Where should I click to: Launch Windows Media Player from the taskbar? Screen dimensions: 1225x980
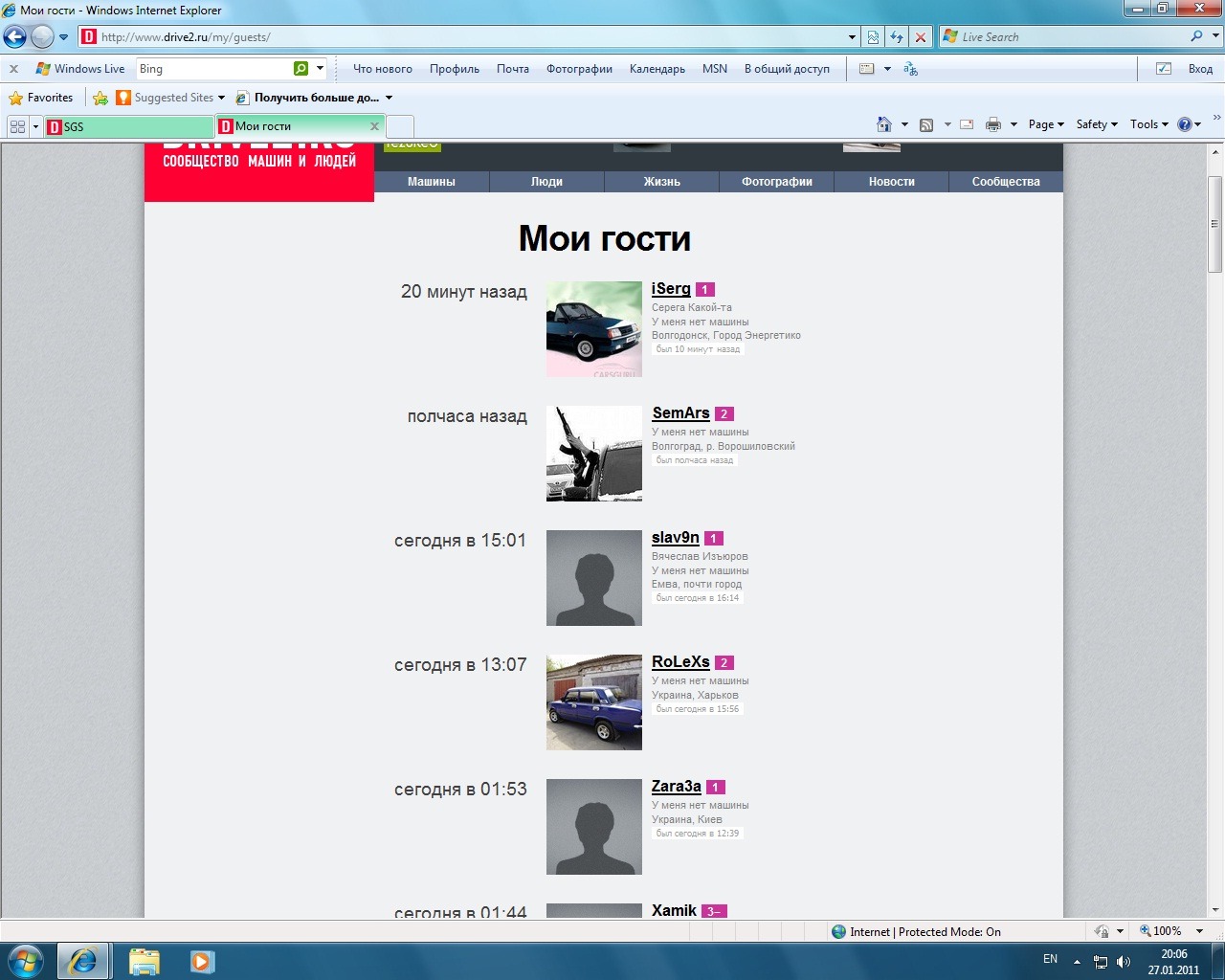click(x=201, y=960)
